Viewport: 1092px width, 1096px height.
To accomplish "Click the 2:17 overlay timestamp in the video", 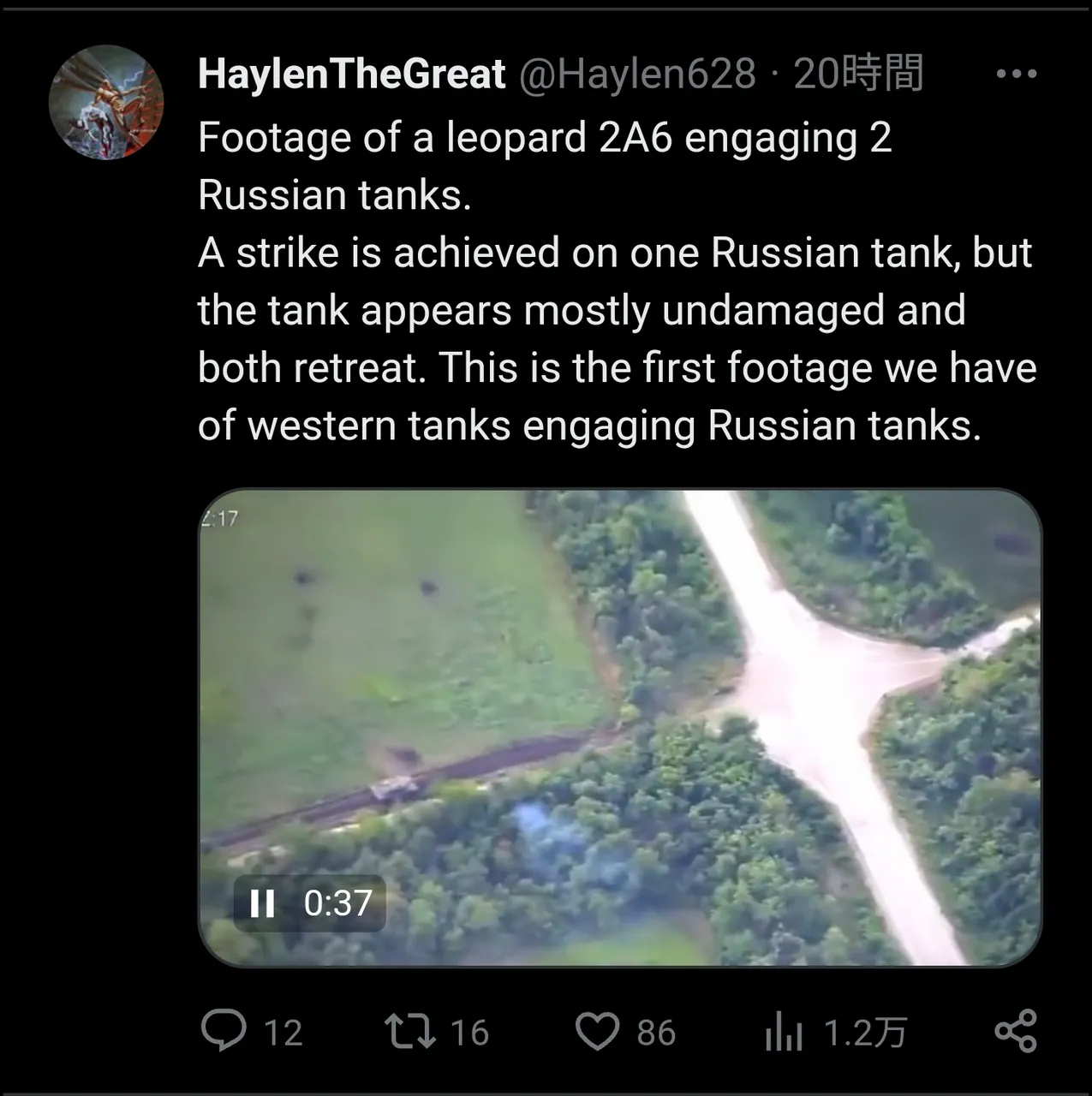I will pos(220,519).
